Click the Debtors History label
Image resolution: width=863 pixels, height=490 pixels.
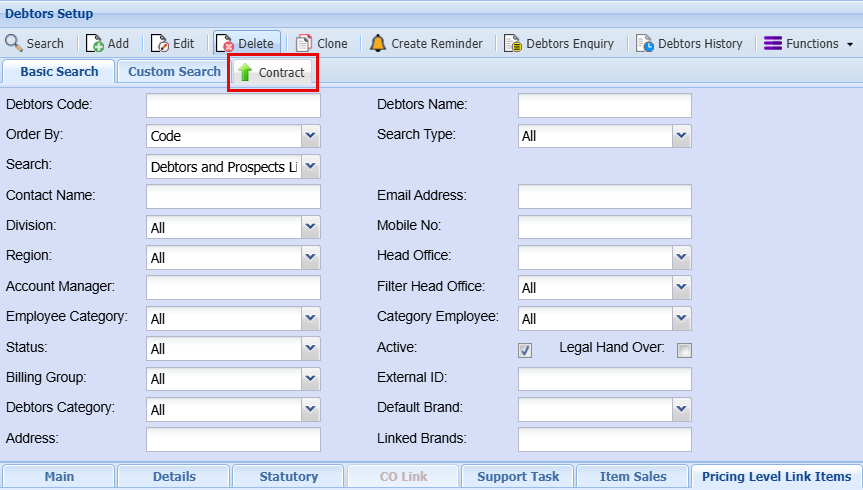(700, 43)
